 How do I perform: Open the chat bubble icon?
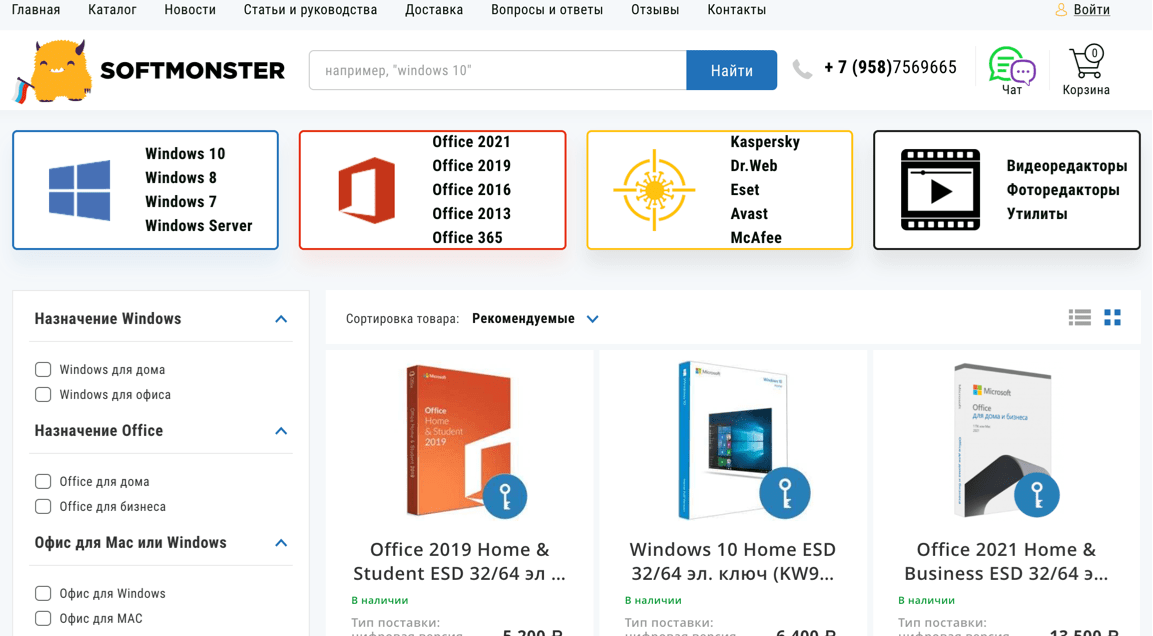pyautogui.click(x=1012, y=66)
